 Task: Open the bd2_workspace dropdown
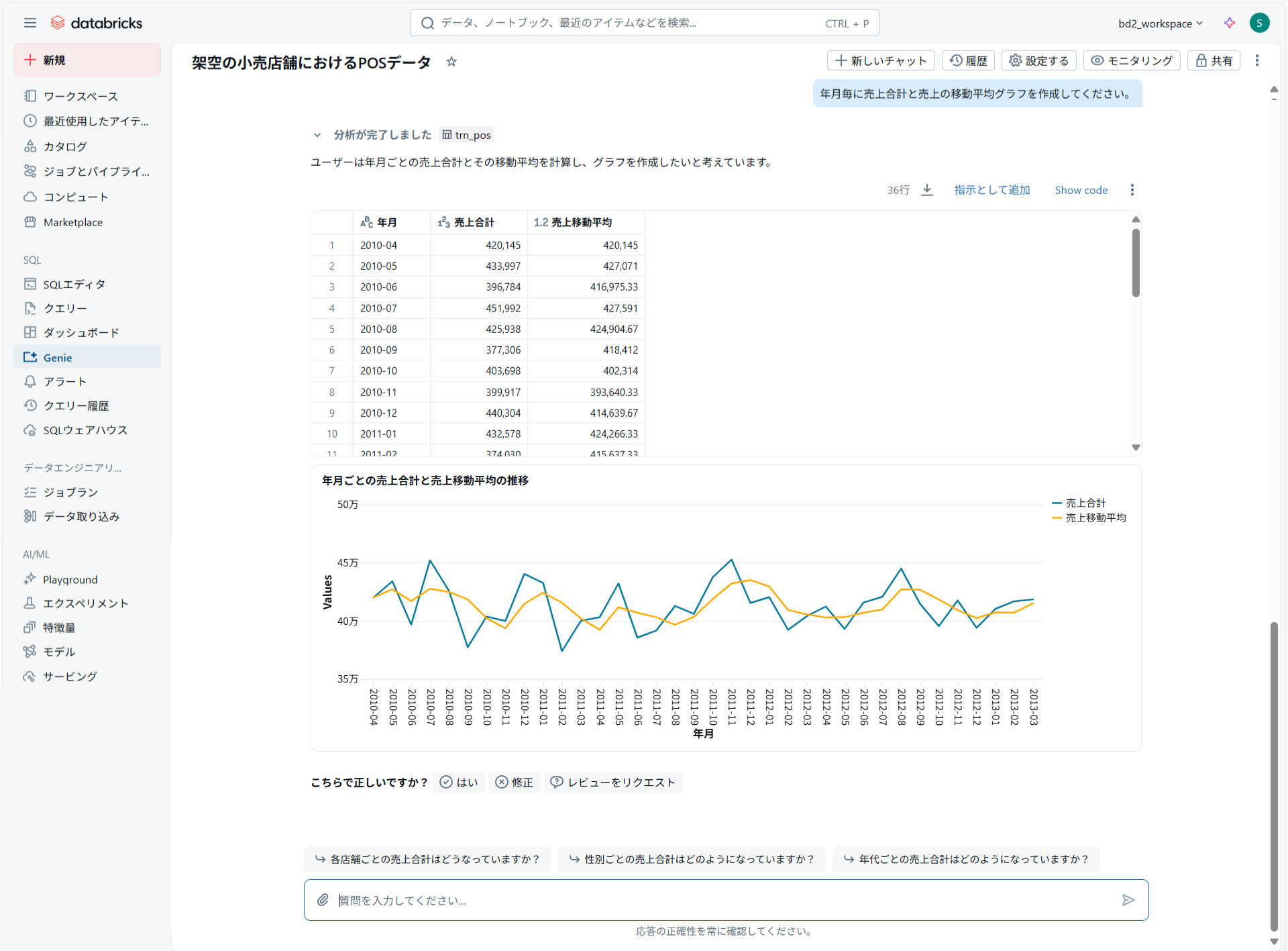[x=1160, y=23]
